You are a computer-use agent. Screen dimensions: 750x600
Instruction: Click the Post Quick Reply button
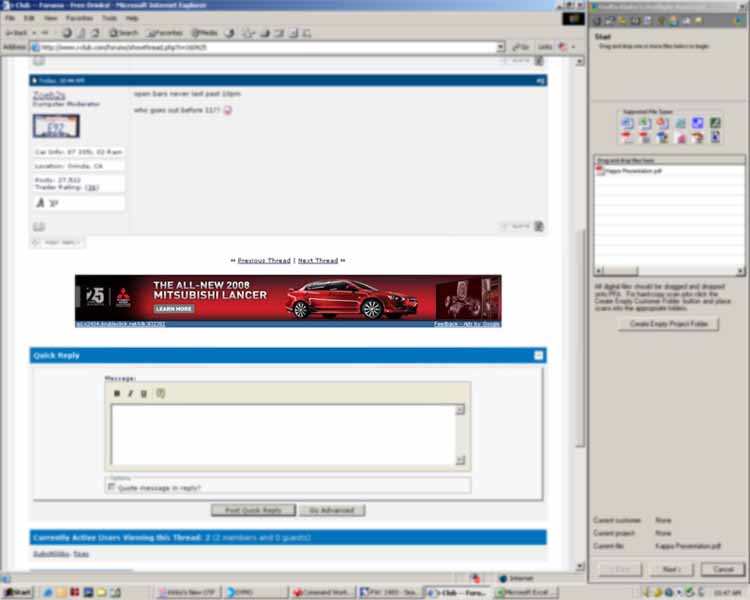pyautogui.click(x=253, y=510)
